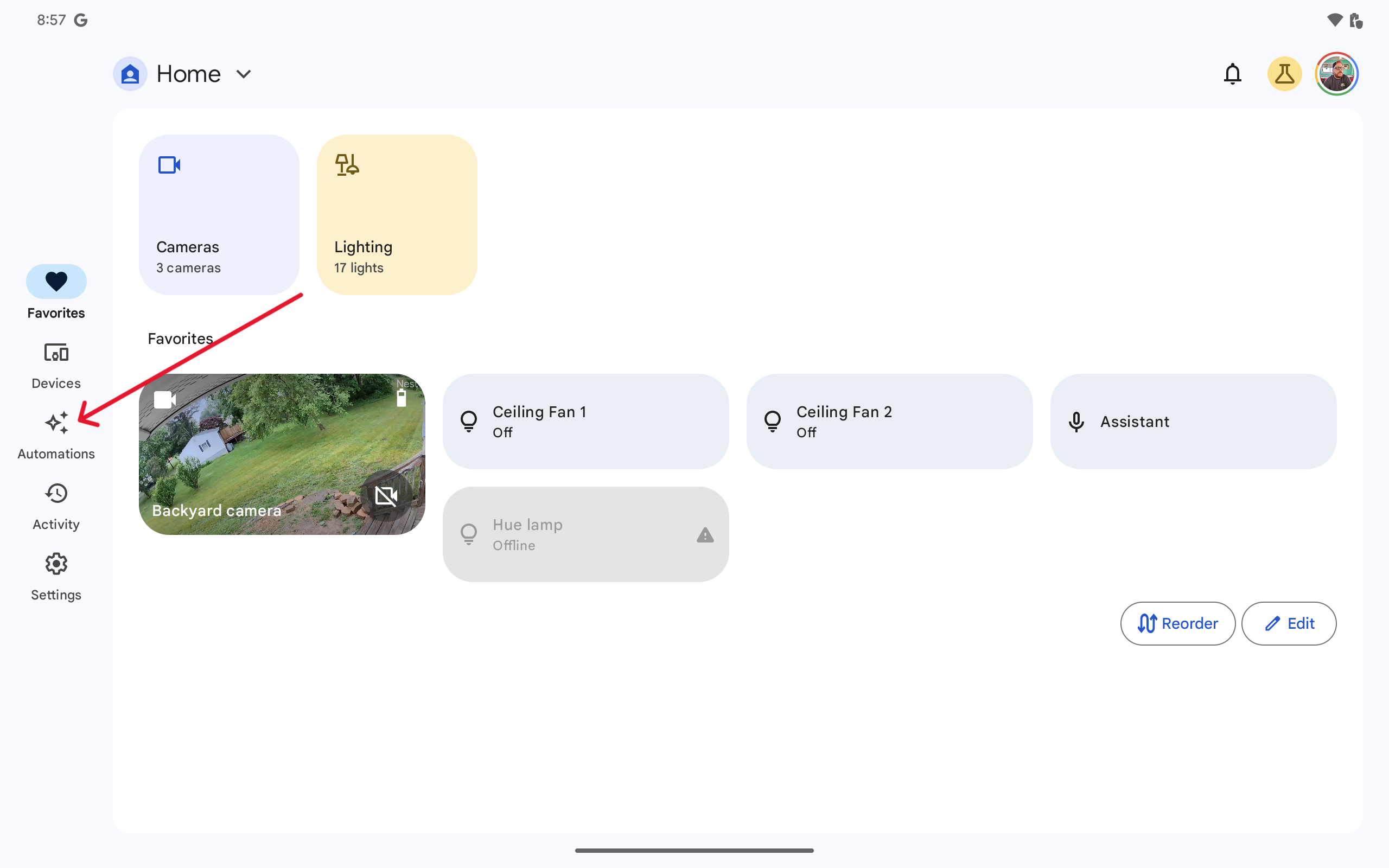The height and width of the screenshot is (868, 1389).
Task: Enable the offline Hue lamp
Action: 585,533
